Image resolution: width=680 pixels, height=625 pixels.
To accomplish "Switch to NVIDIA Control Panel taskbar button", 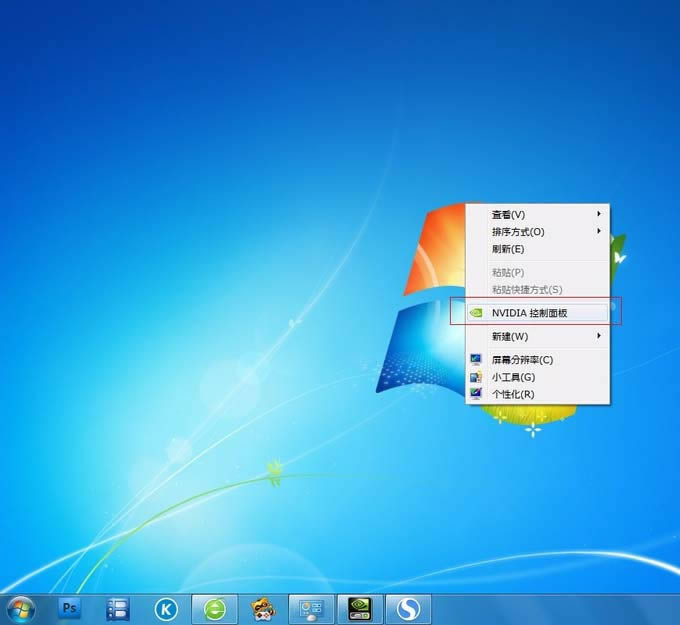I will tap(360, 610).
